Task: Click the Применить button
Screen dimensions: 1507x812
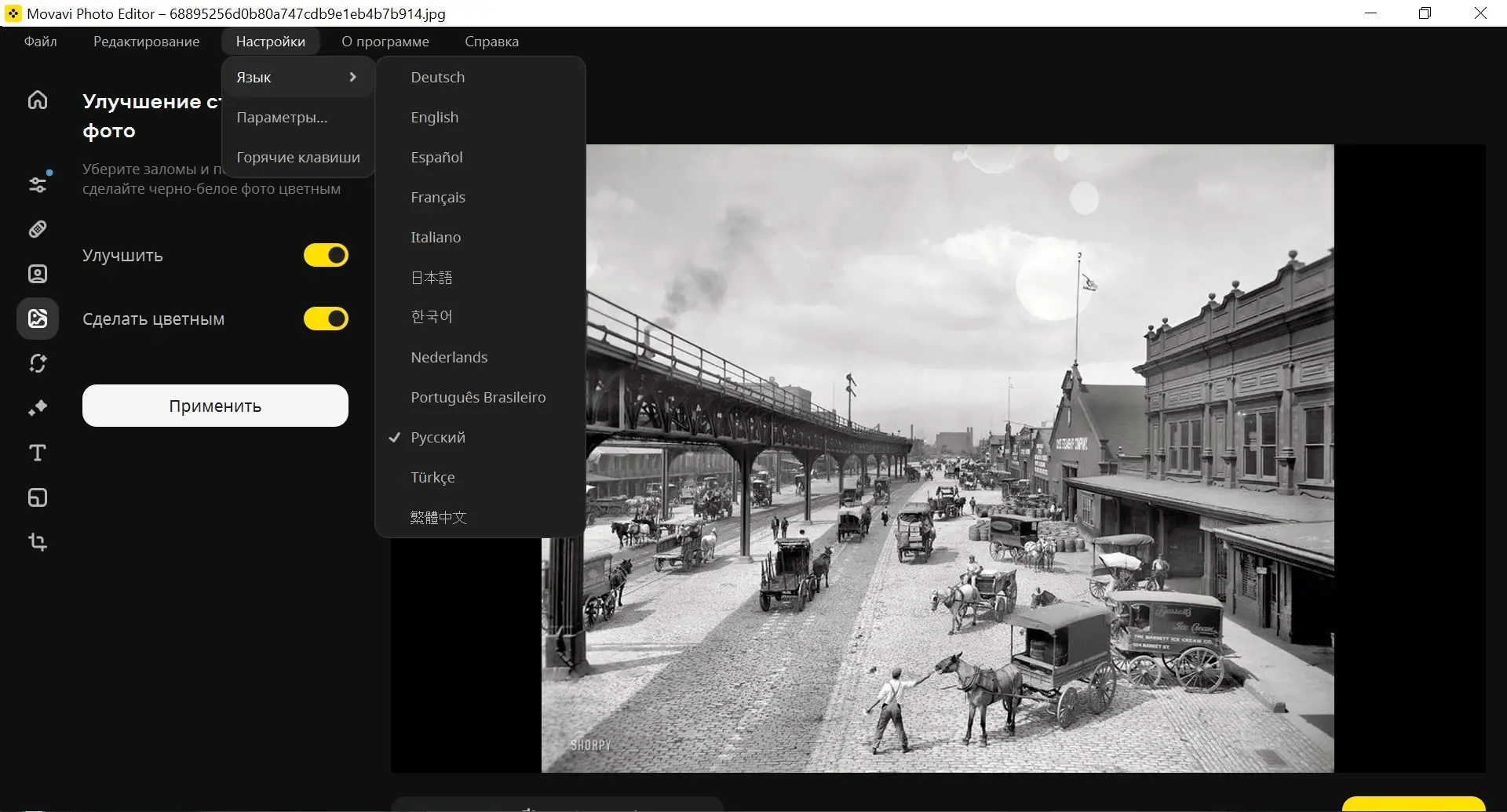Action: pyautogui.click(x=215, y=406)
